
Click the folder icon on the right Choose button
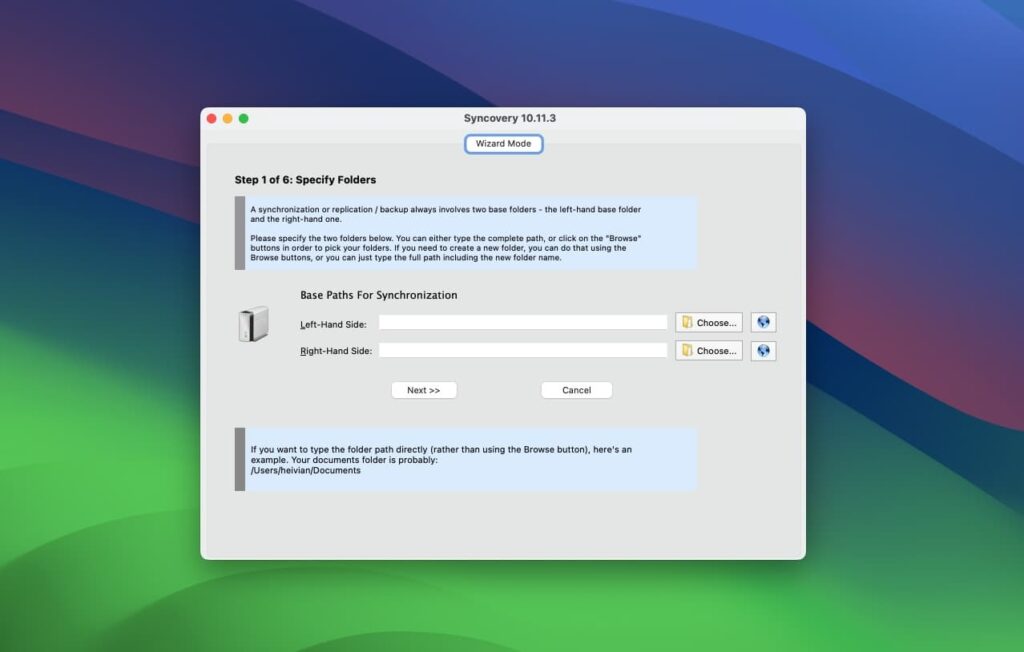(x=689, y=350)
